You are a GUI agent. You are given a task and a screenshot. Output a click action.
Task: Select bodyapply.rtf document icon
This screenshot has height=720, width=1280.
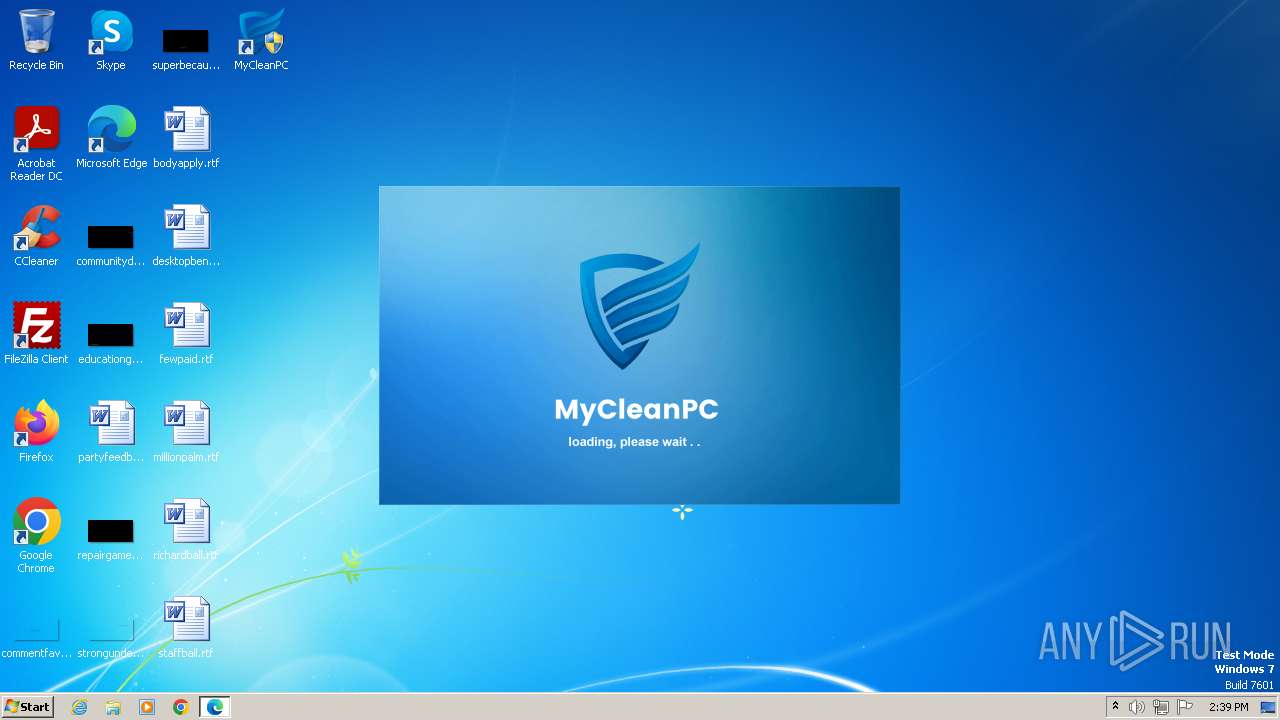186,138
